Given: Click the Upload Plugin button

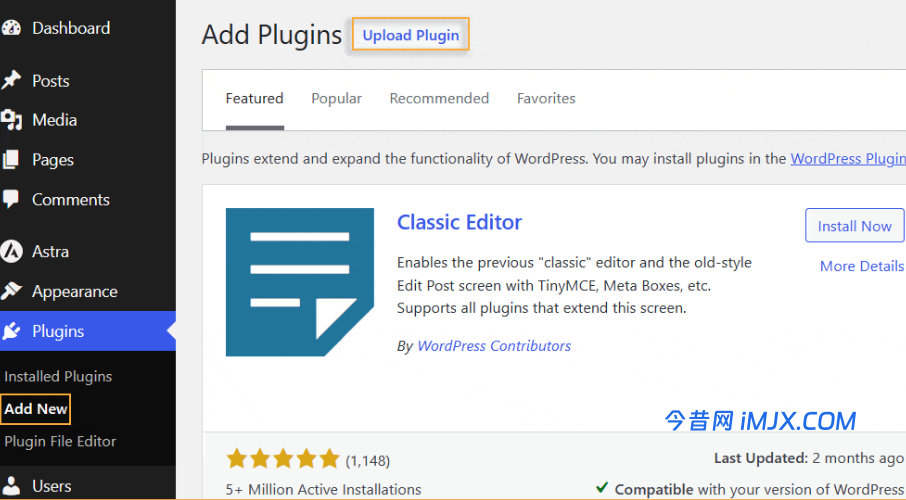Looking at the screenshot, I should tap(411, 35).
